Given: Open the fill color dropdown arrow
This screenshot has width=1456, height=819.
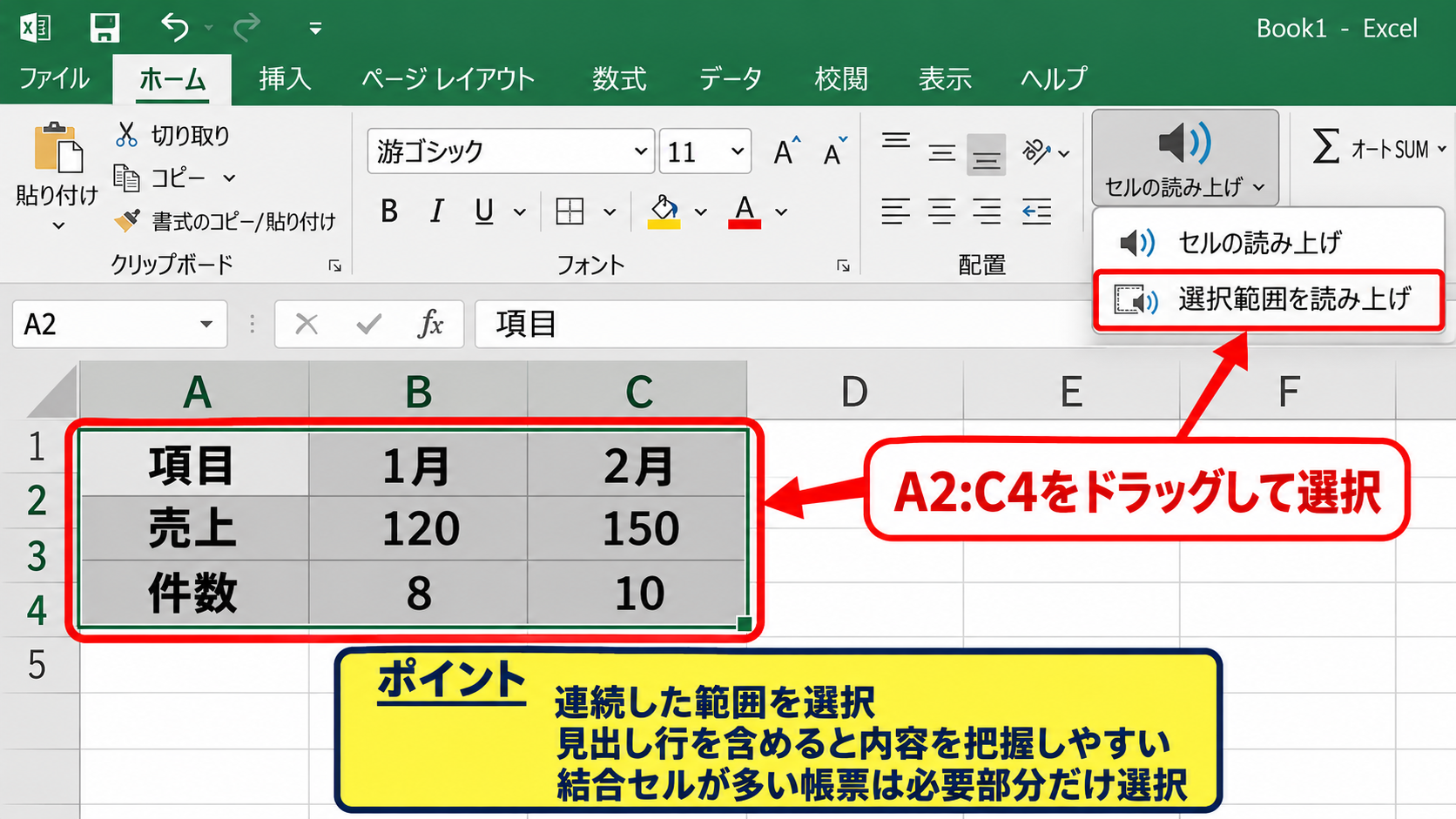Looking at the screenshot, I should pos(701,212).
